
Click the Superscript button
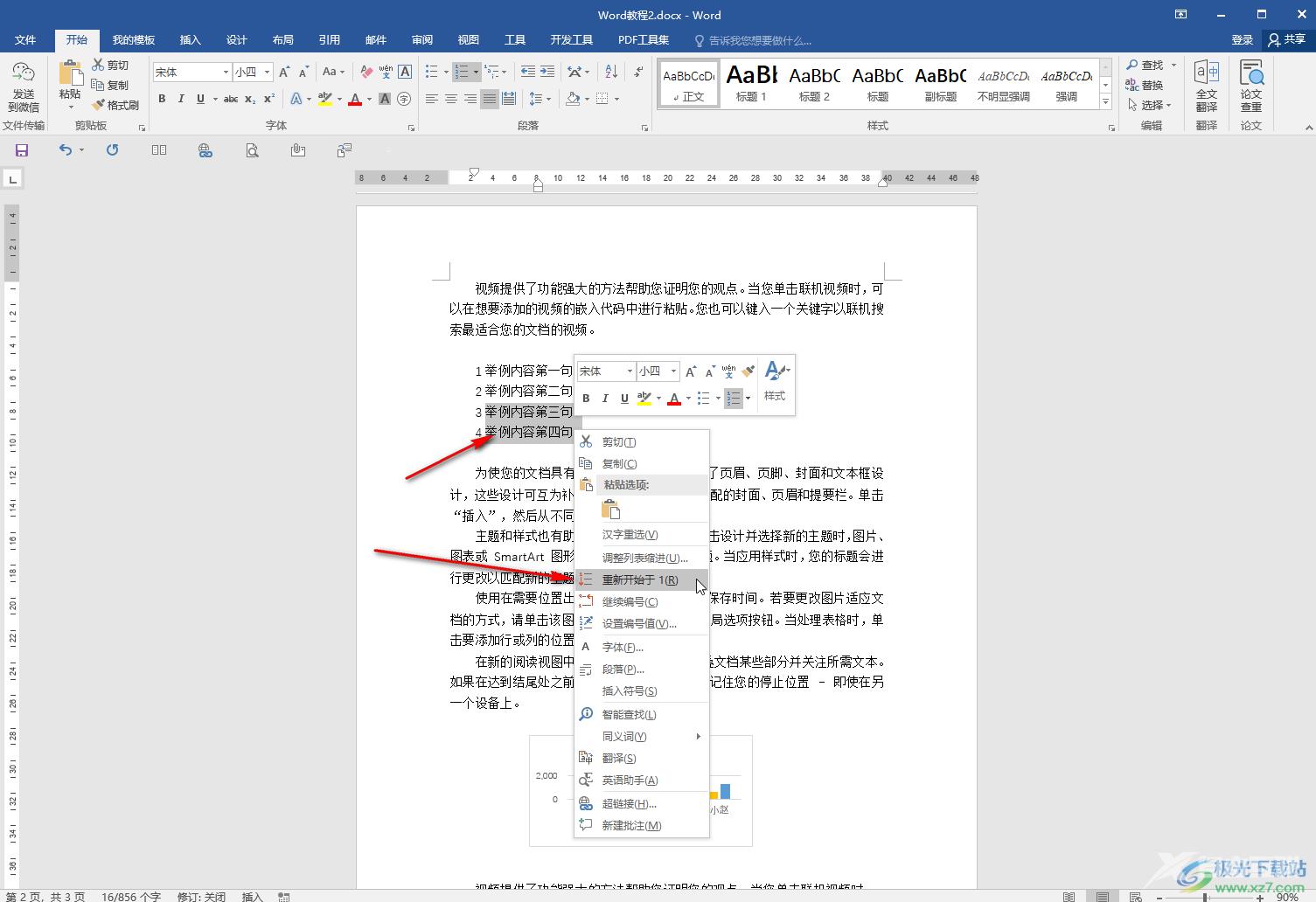[x=269, y=99]
